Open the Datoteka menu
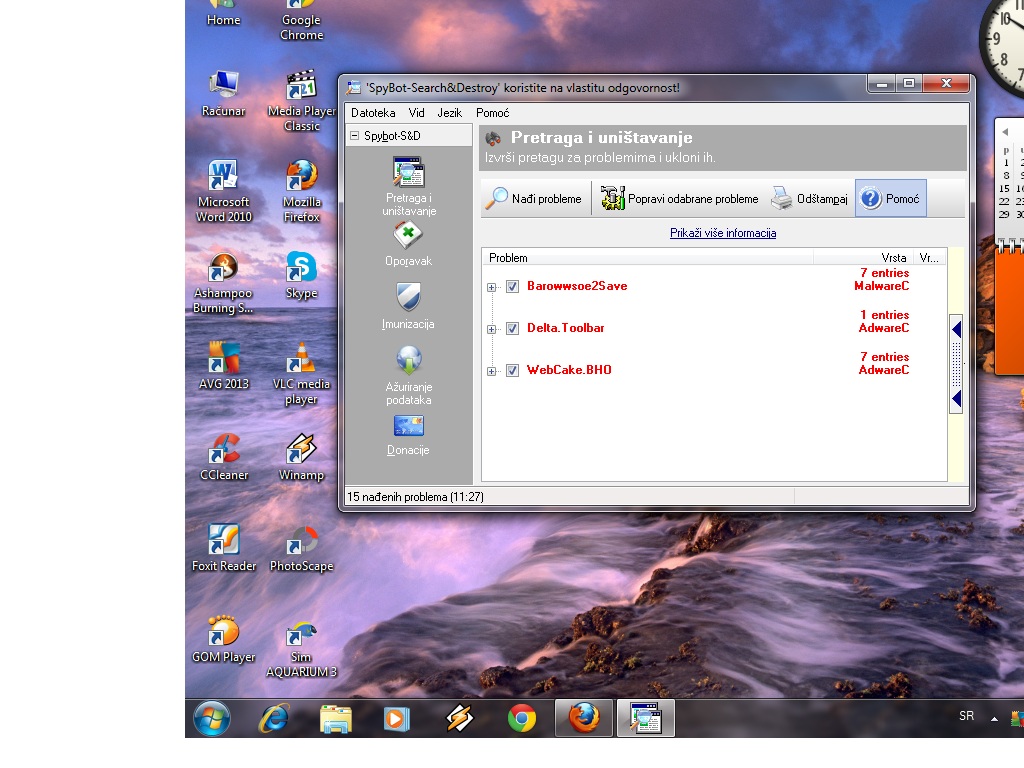 pos(373,113)
